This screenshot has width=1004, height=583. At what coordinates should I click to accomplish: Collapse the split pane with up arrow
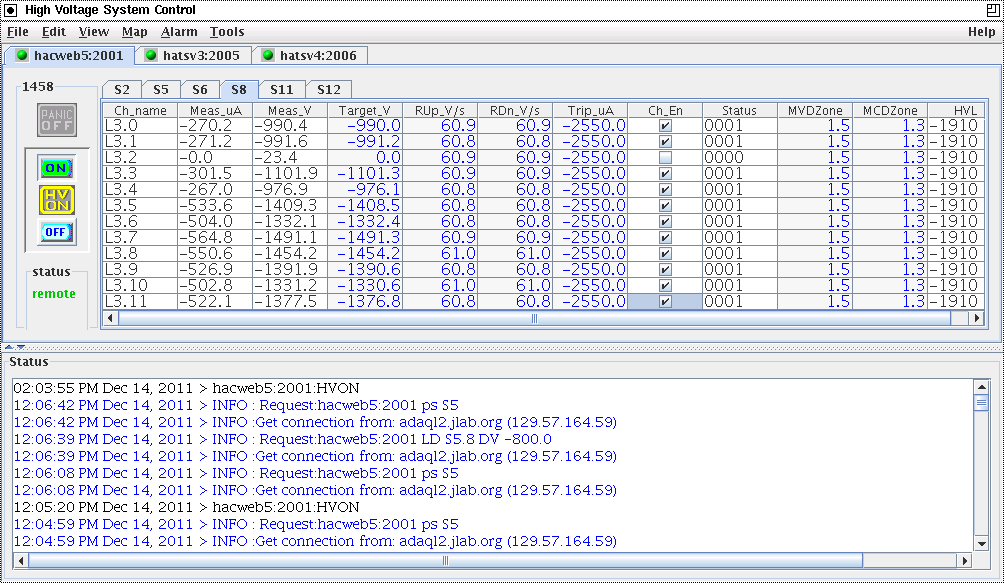click(x=9, y=347)
